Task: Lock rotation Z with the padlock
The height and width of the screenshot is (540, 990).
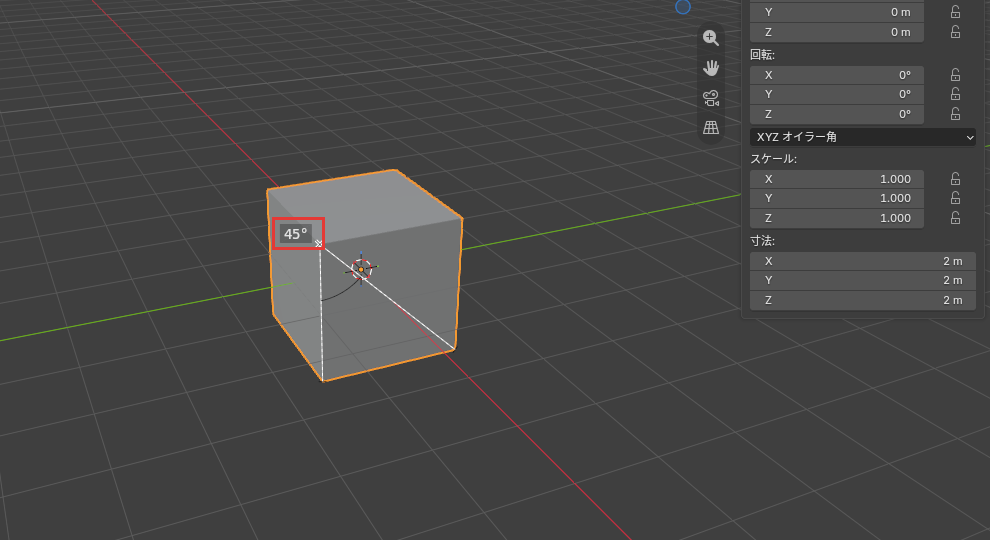Action: [x=955, y=114]
